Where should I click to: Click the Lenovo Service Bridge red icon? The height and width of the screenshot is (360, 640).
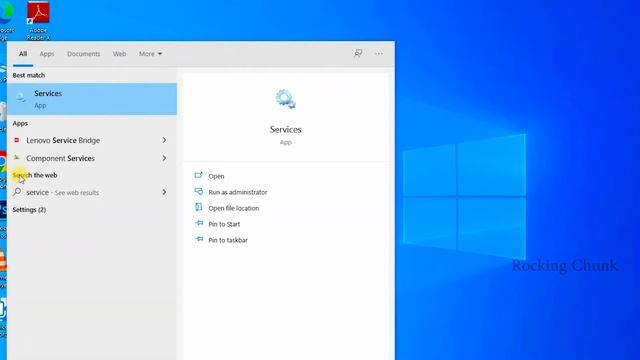point(17,140)
